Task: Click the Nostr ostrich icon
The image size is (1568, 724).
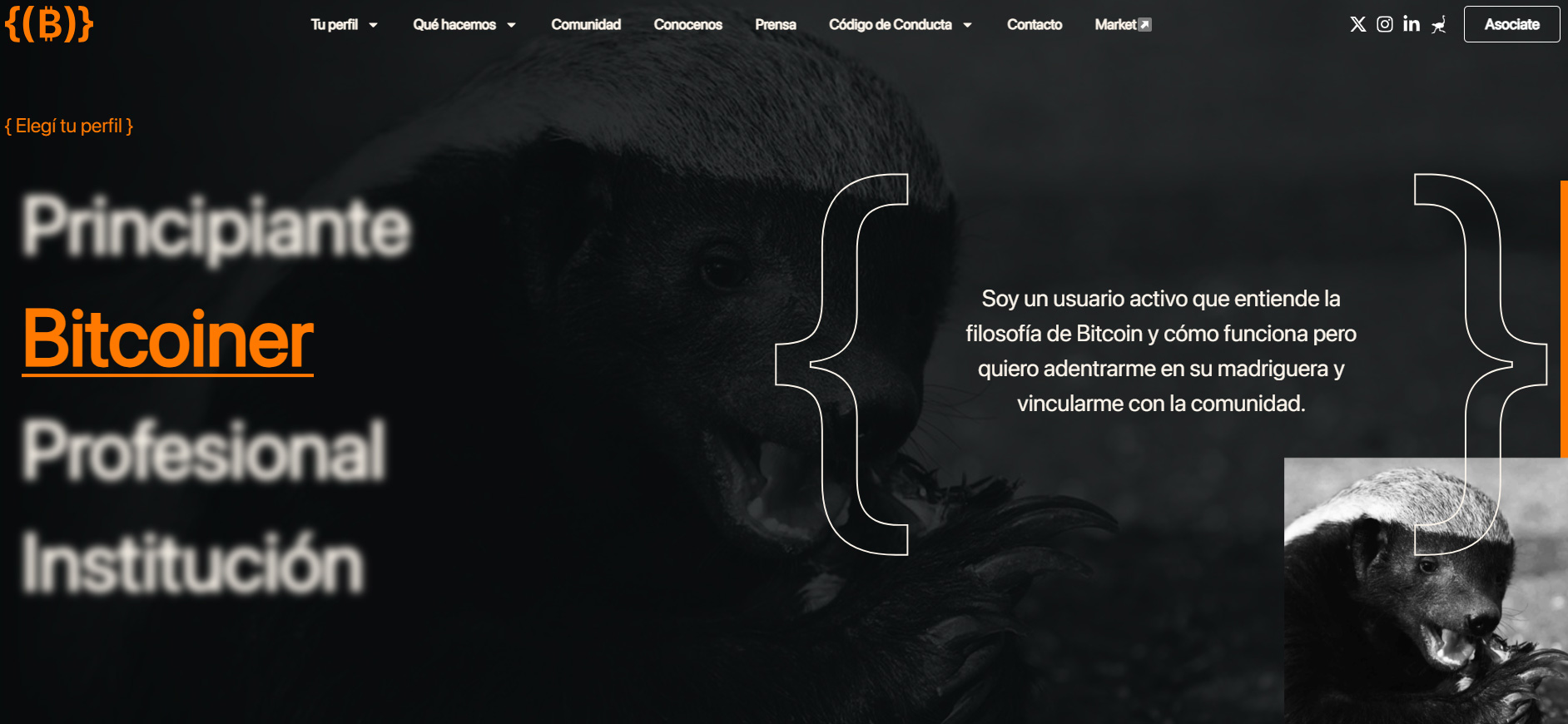Action: pos(1438,25)
